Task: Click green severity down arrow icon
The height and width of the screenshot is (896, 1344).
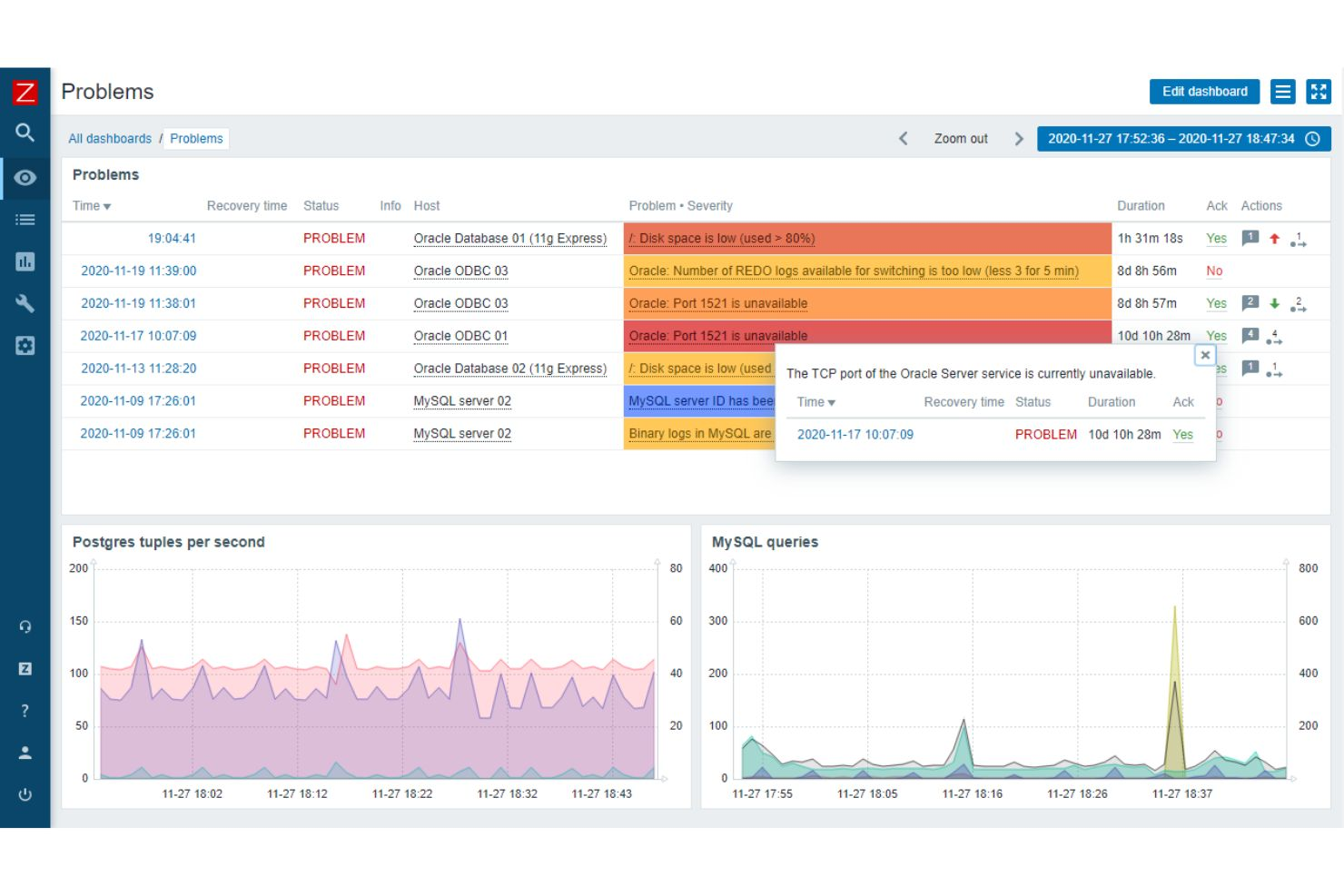Action: point(1274,304)
